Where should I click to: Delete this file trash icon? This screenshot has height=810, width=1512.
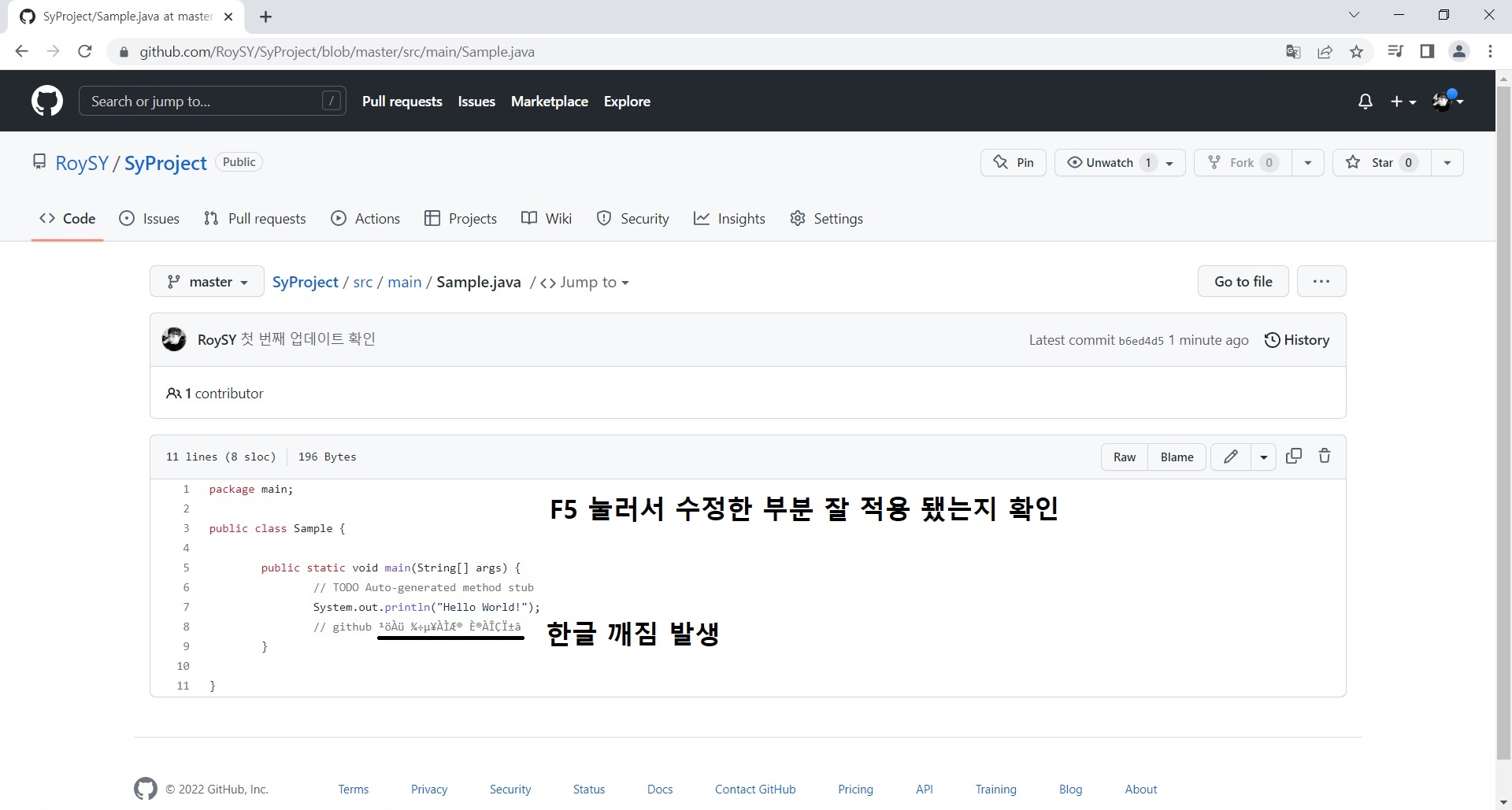(1325, 457)
